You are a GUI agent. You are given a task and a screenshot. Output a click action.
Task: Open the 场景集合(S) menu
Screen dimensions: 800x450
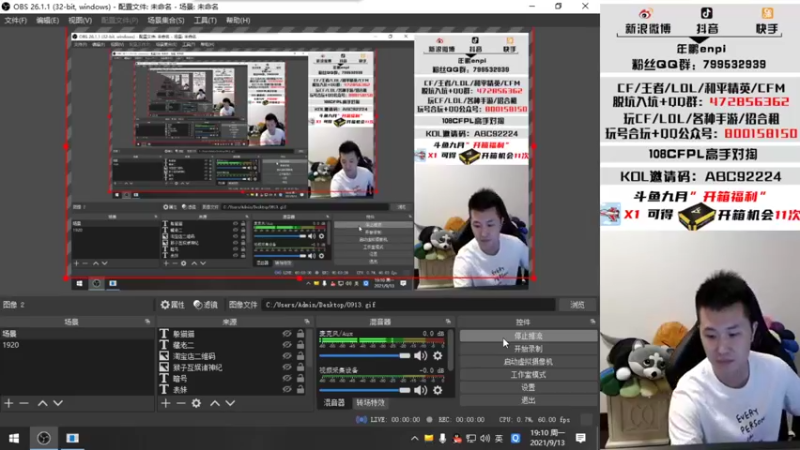pos(166,20)
